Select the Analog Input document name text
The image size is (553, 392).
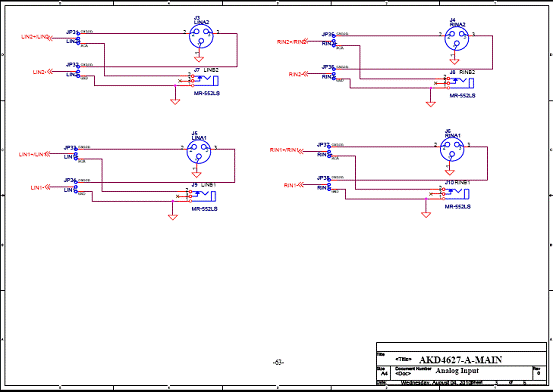click(x=457, y=371)
